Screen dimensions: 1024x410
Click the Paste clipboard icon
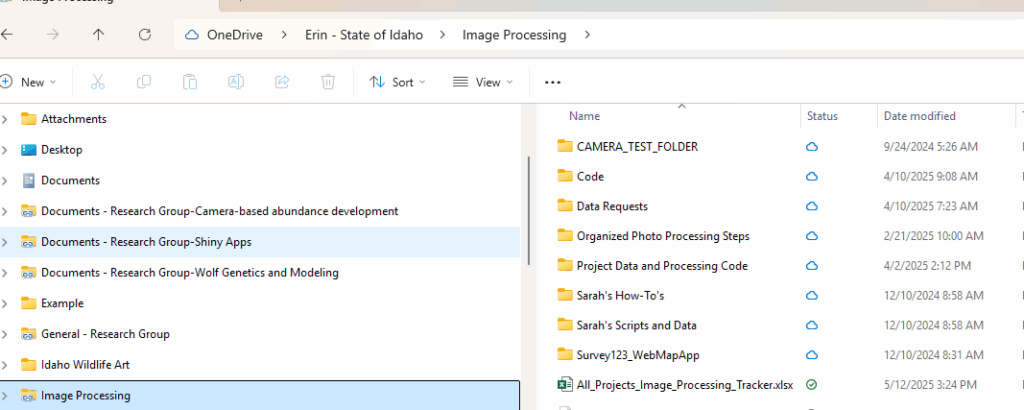point(189,82)
